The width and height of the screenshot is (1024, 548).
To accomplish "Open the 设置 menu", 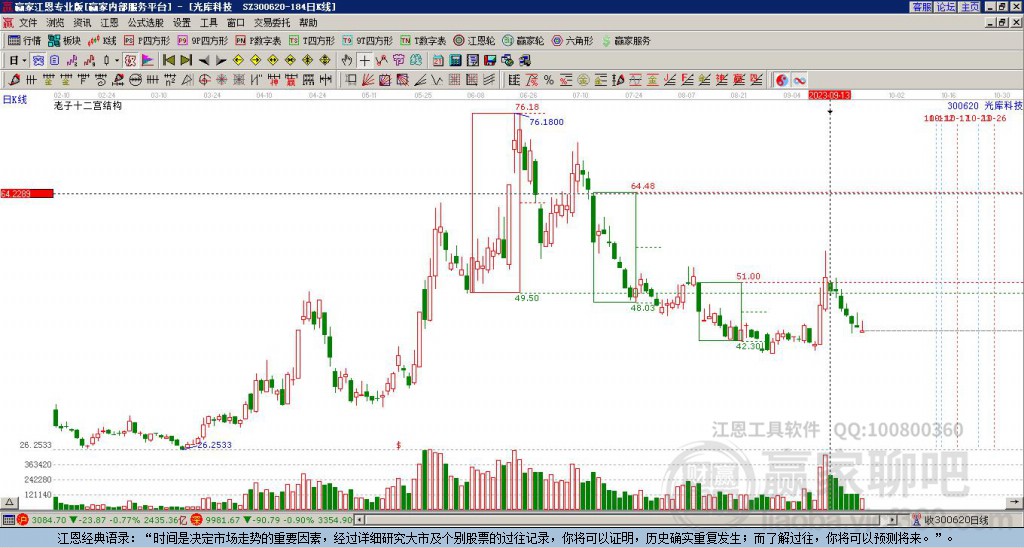I will tap(182, 23).
